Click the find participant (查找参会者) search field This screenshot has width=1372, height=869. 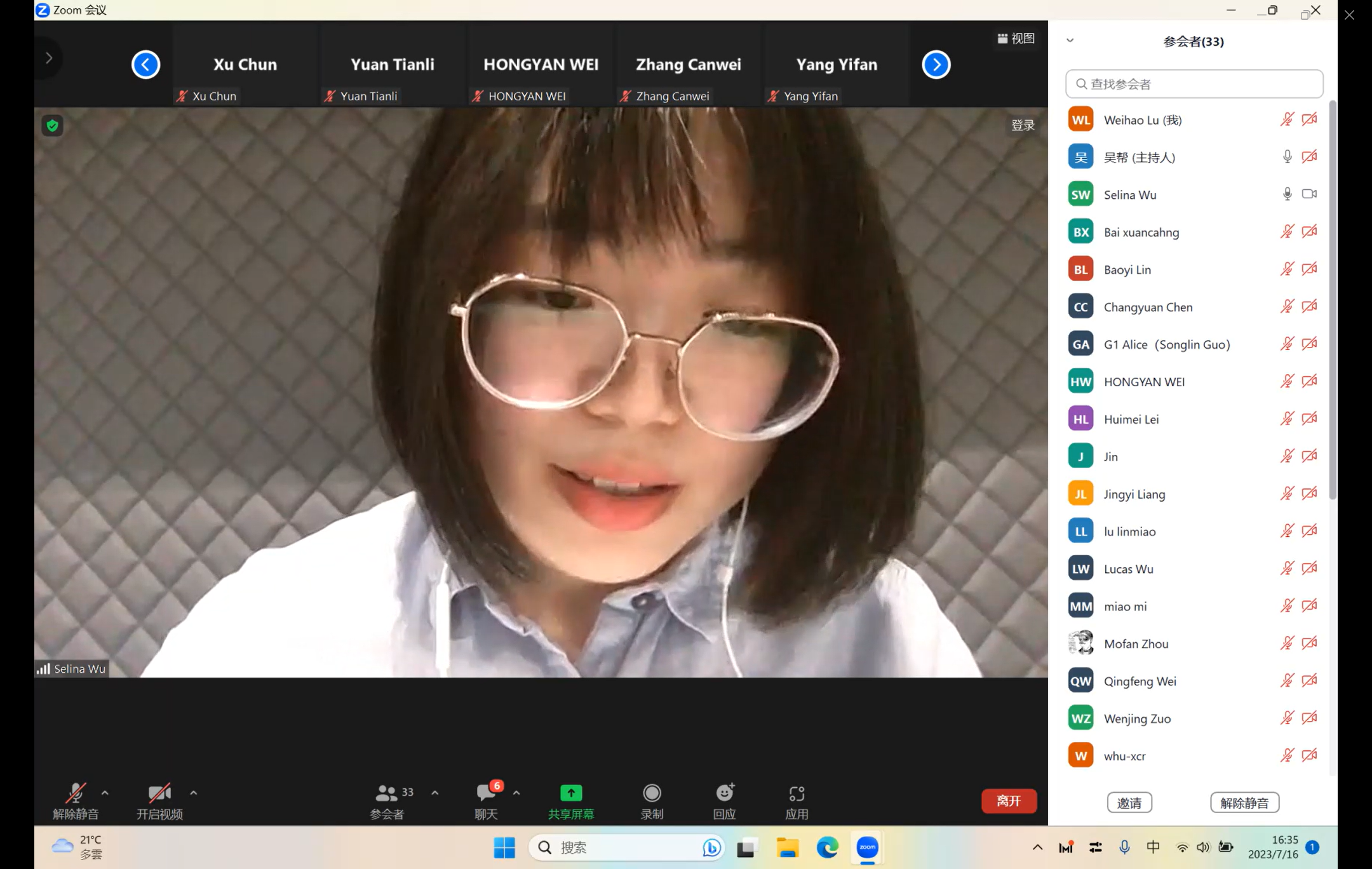tap(1194, 84)
